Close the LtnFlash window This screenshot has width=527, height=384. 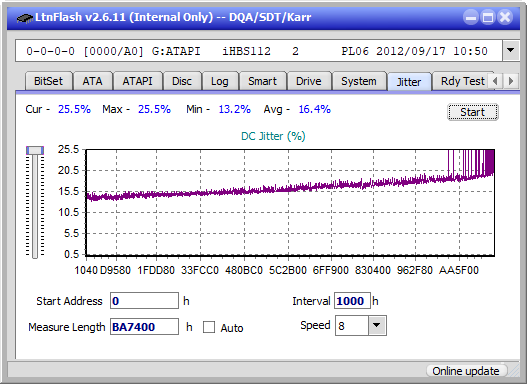coord(505,17)
